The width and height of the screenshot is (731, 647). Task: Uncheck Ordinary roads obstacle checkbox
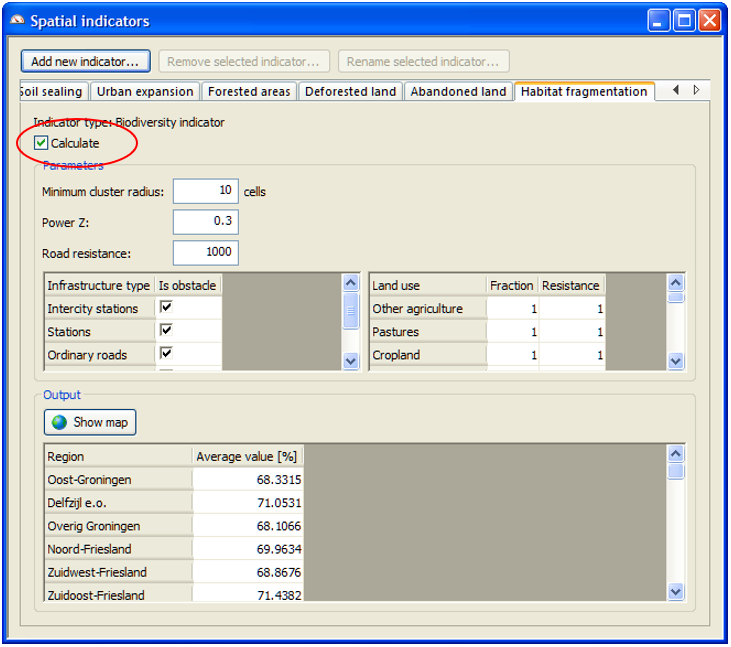pyautogui.click(x=167, y=353)
